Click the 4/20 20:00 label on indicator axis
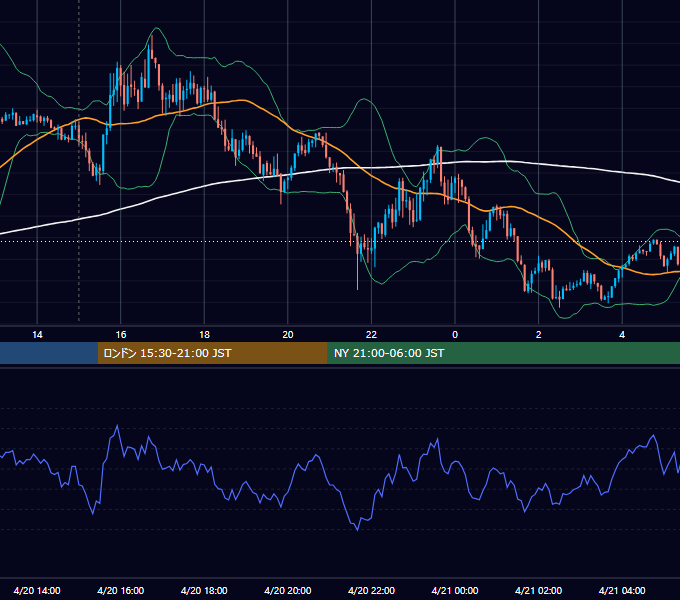Image resolution: width=680 pixels, height=600 pixels. click(288, 590)
